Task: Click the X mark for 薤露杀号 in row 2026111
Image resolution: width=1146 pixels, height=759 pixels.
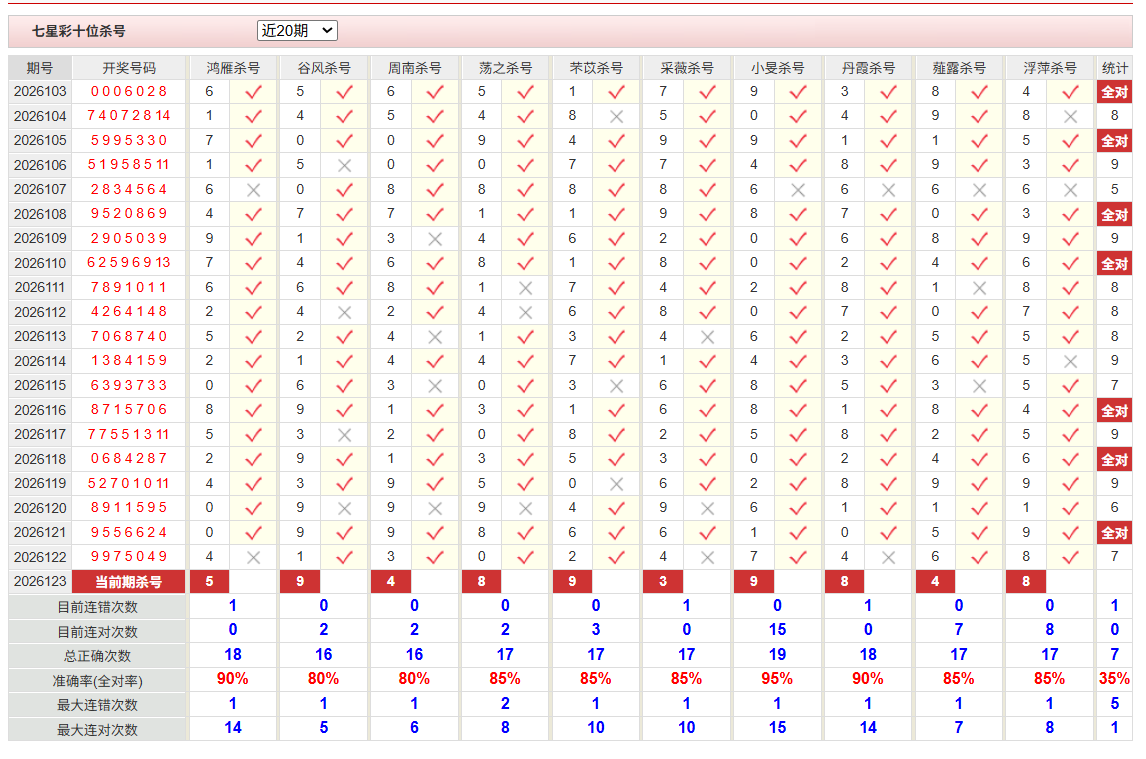Action: pos(979,288)
